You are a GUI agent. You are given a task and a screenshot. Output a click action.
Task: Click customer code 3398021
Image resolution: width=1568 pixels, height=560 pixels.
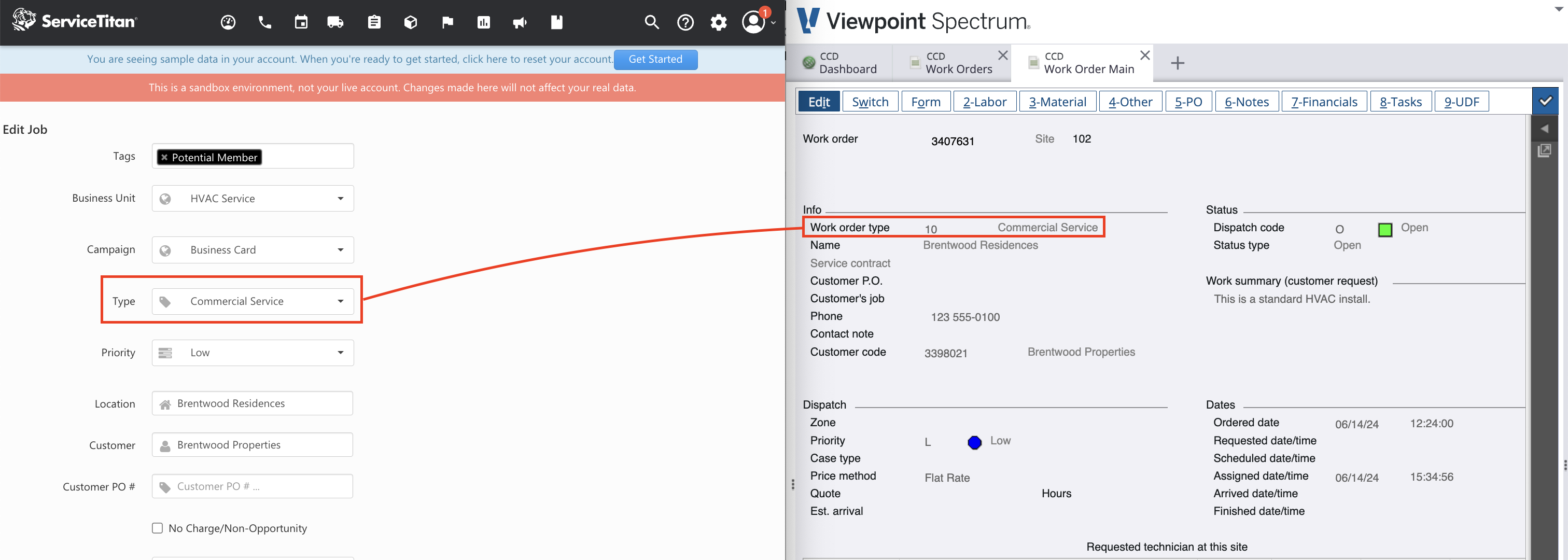[x=945, y=354]
